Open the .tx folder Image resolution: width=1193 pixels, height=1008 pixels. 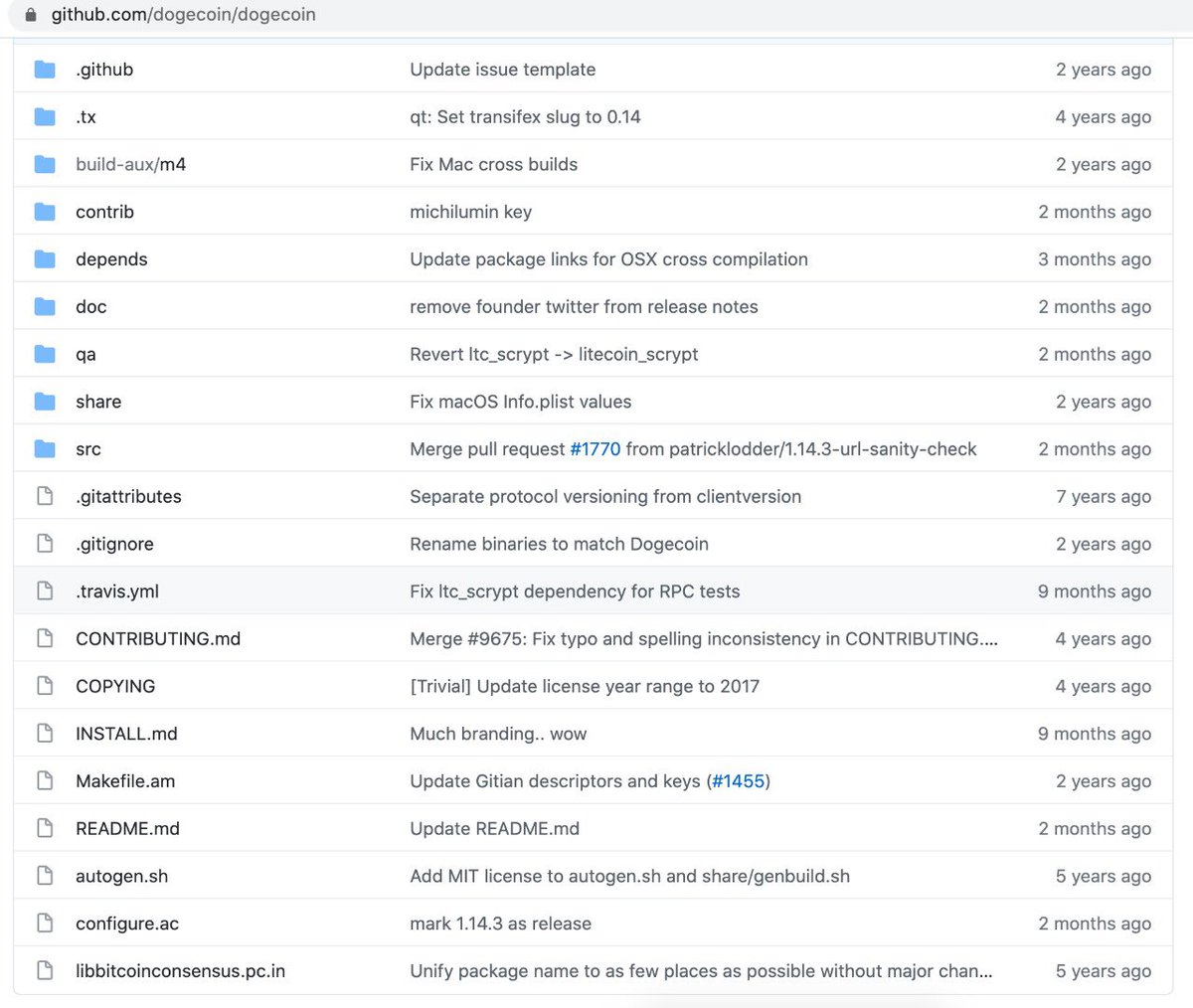pyautogui.click(x=85, y=117)
